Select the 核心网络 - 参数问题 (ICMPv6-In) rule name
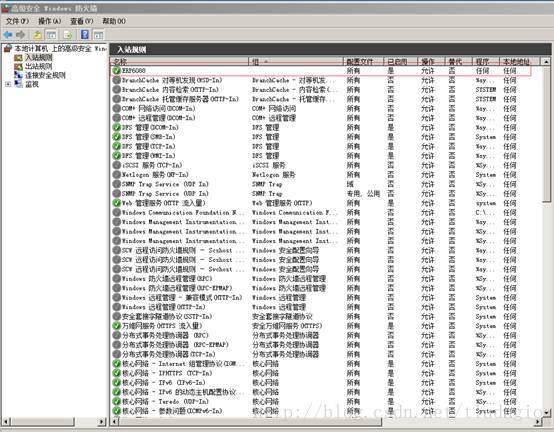 [172, 411]
